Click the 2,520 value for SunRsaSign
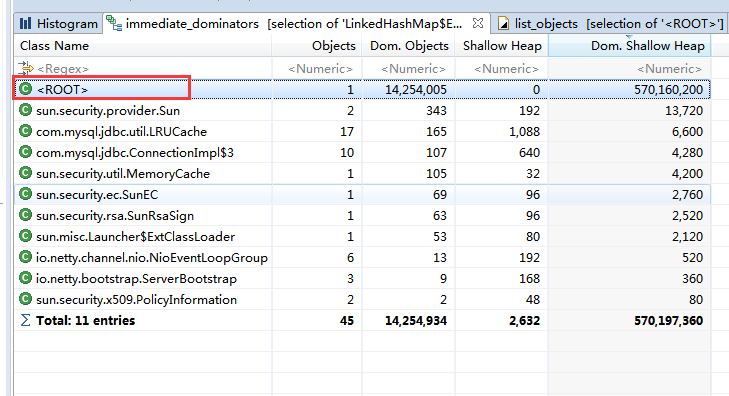 tap(687, 216)
